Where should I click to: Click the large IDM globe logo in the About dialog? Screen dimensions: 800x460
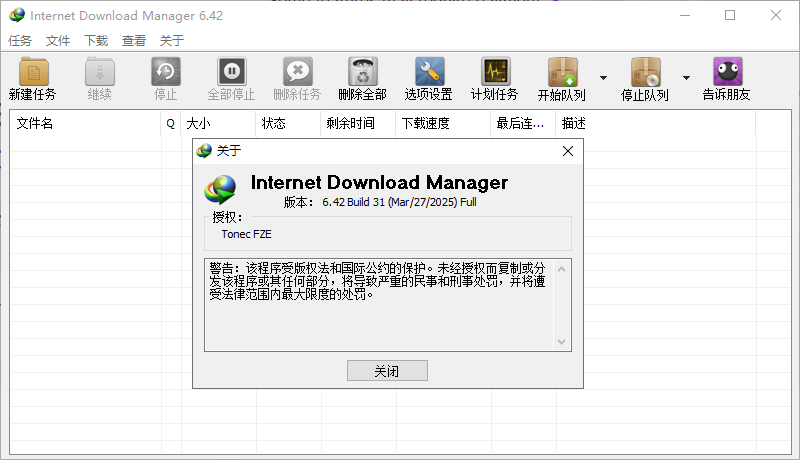tap(220, 190)
